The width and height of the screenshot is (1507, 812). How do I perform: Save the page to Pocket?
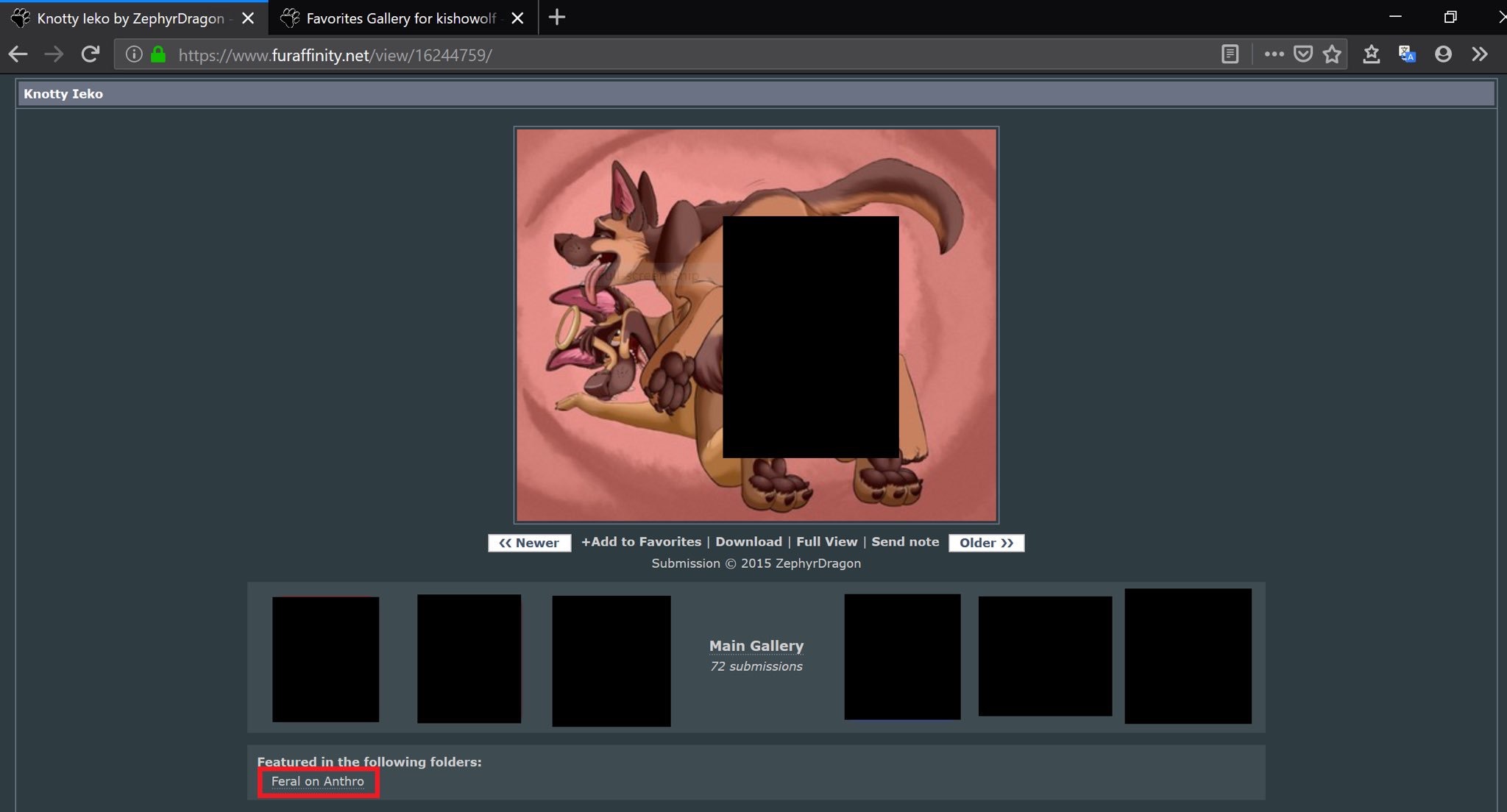click(1303, 54)
